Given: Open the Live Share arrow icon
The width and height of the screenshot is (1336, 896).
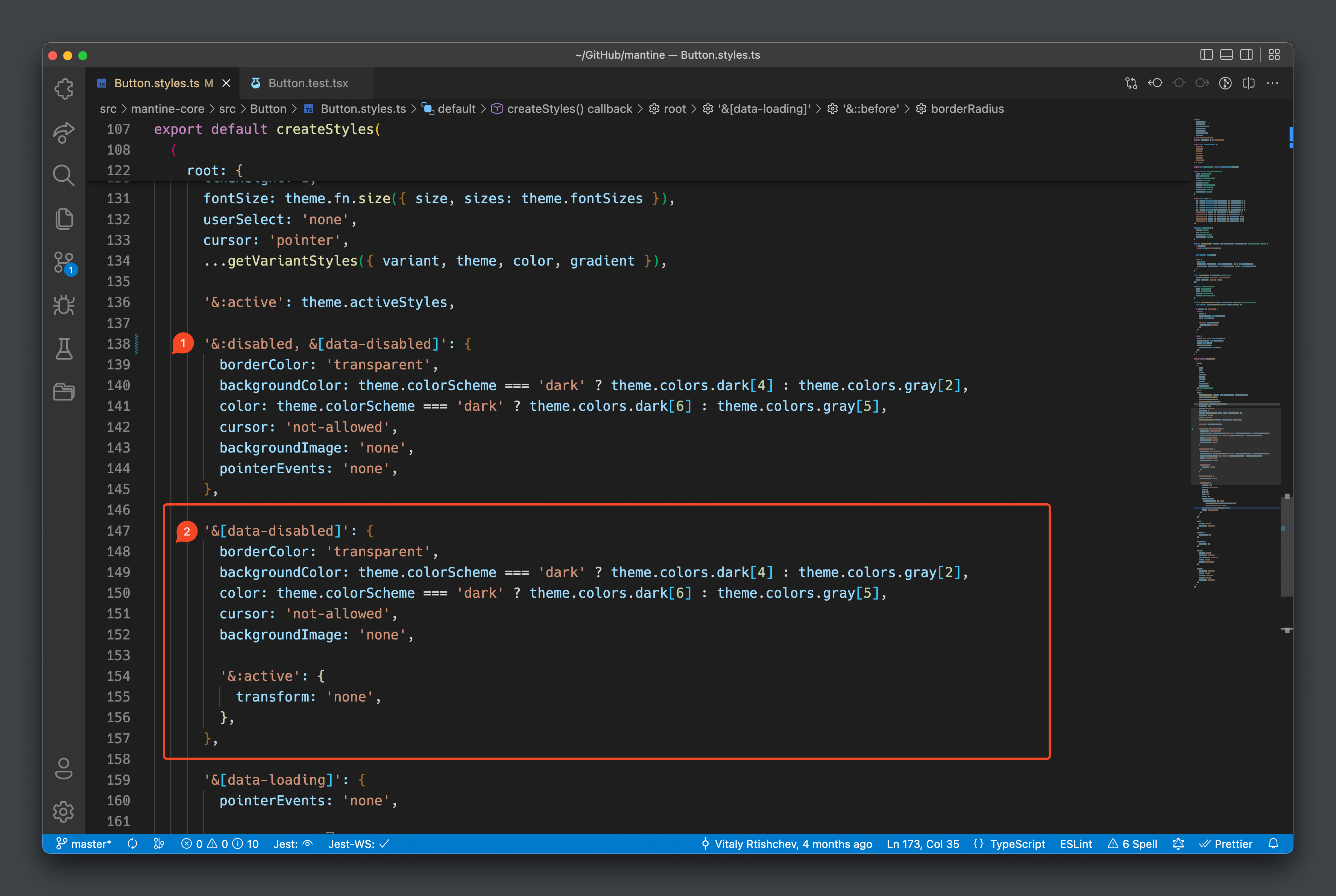Looking at the screenshot, I should tap(64, 132).
